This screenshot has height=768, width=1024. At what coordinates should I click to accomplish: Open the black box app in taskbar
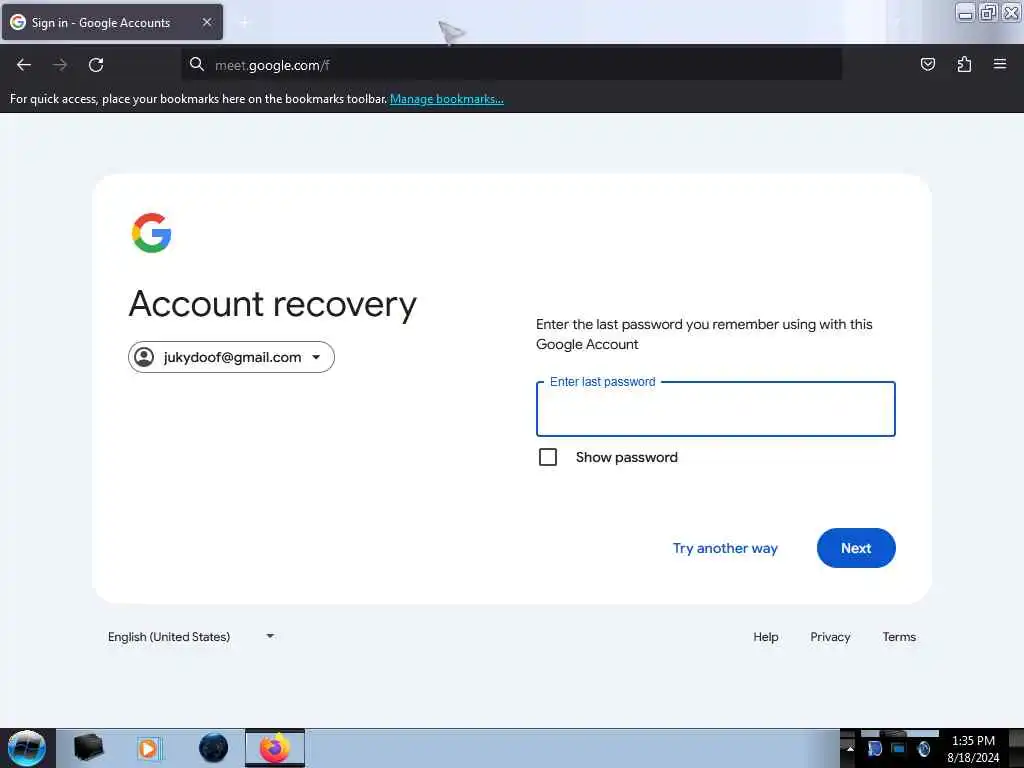(88, 748)
